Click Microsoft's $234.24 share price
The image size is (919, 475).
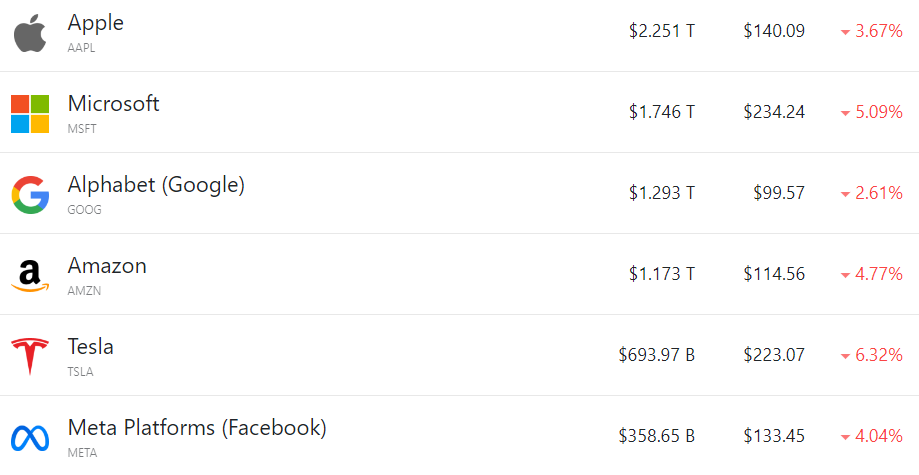773,112
